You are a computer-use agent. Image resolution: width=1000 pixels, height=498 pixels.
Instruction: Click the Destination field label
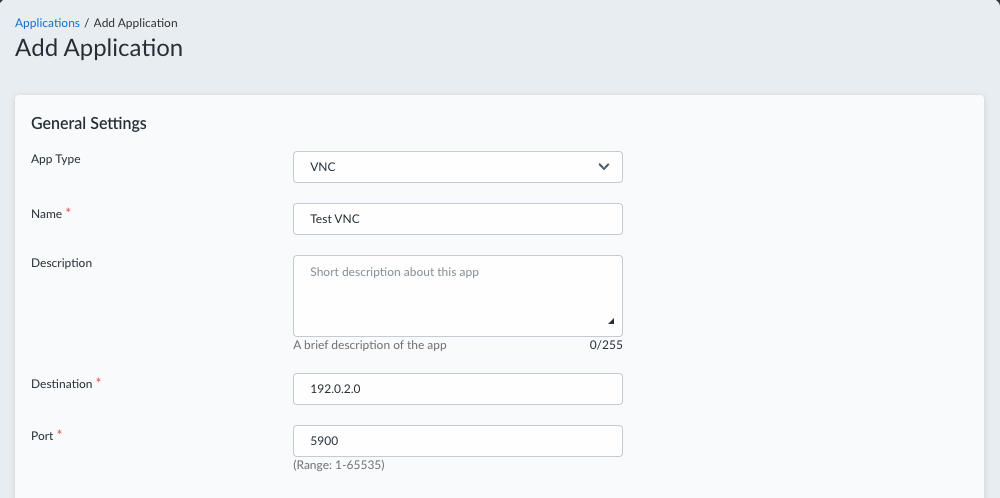click(x=62, y=383)
